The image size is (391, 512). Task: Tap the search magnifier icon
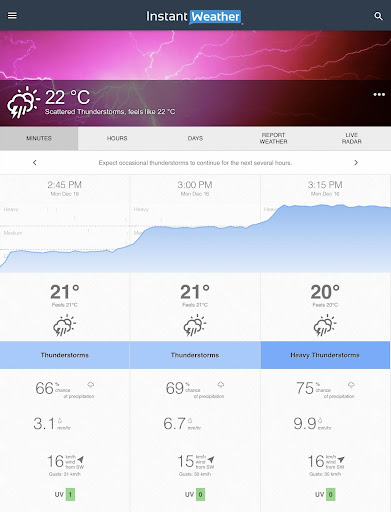[378, 16]
